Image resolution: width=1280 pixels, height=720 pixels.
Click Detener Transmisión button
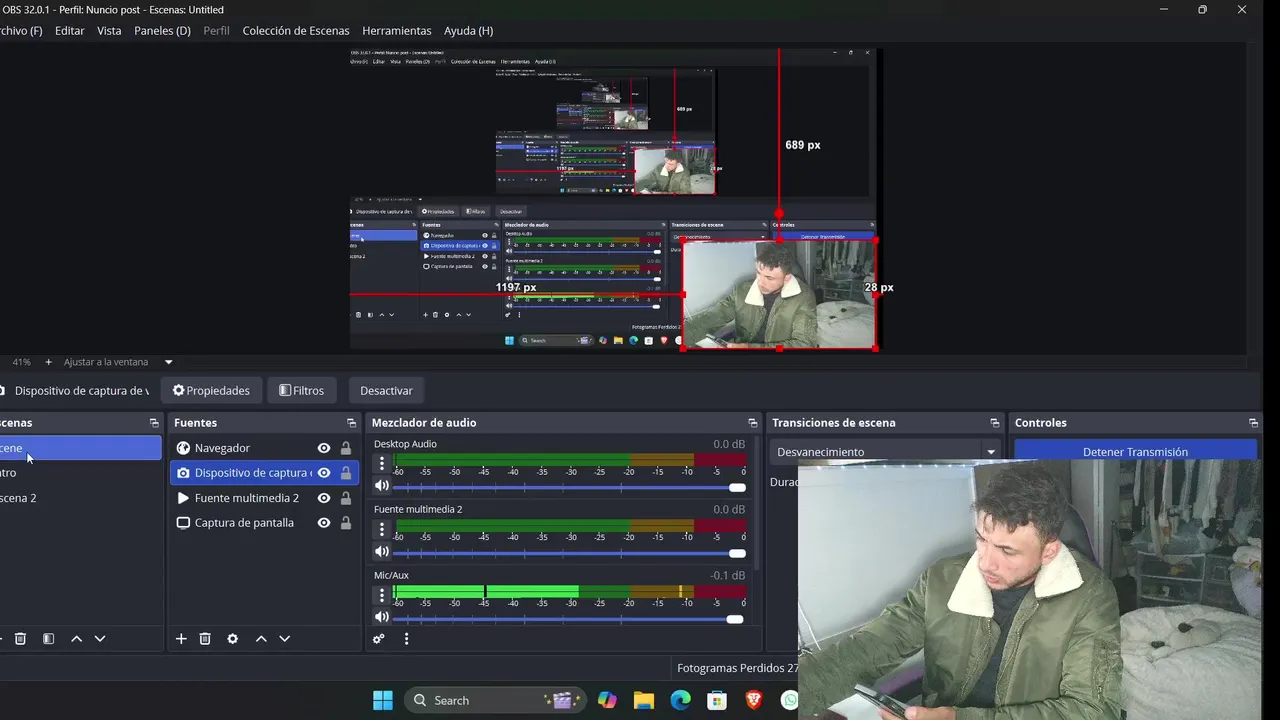(x=1135, y=452)
